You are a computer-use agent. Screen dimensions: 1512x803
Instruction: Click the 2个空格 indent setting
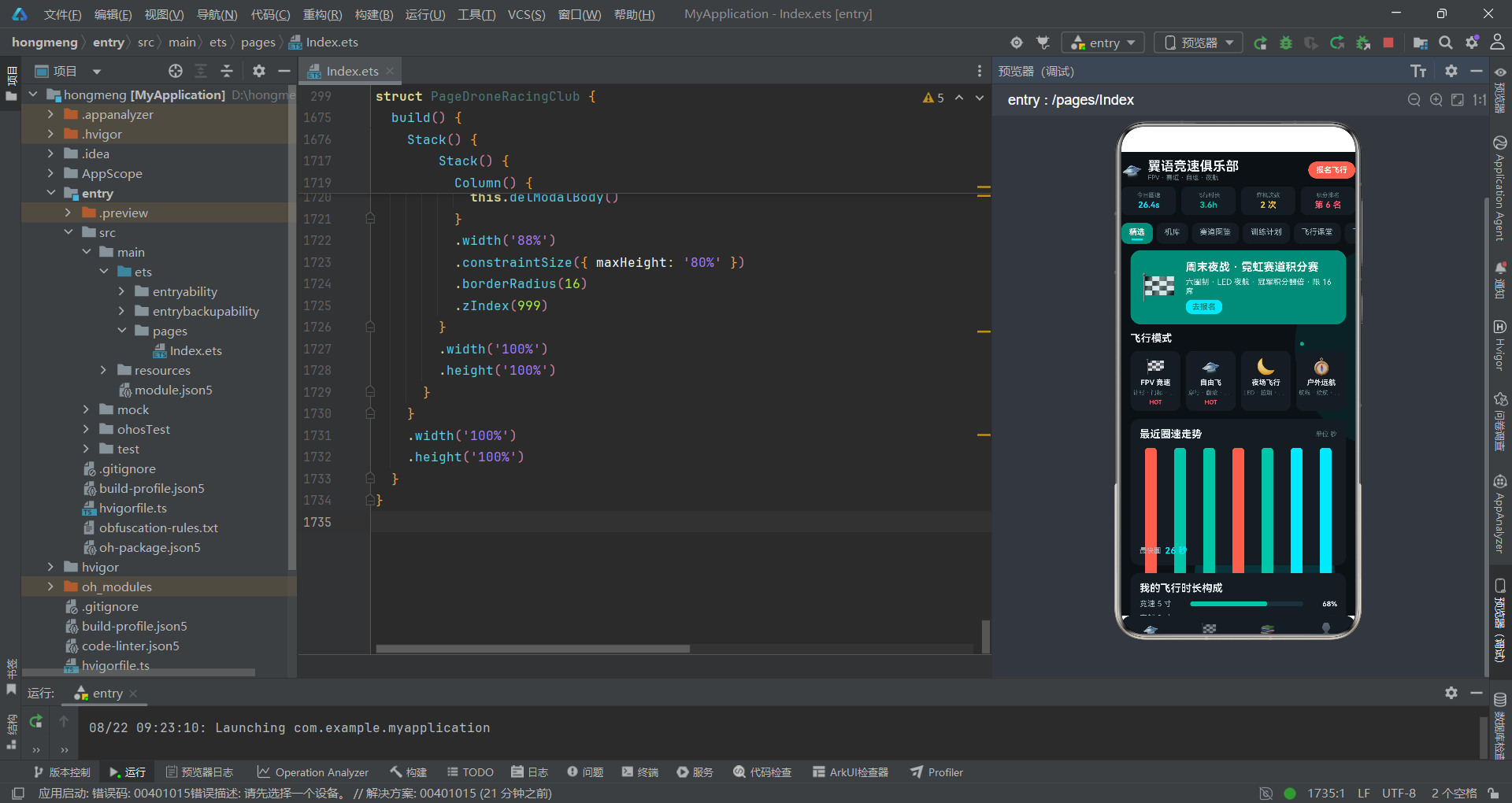(1454, 794)
